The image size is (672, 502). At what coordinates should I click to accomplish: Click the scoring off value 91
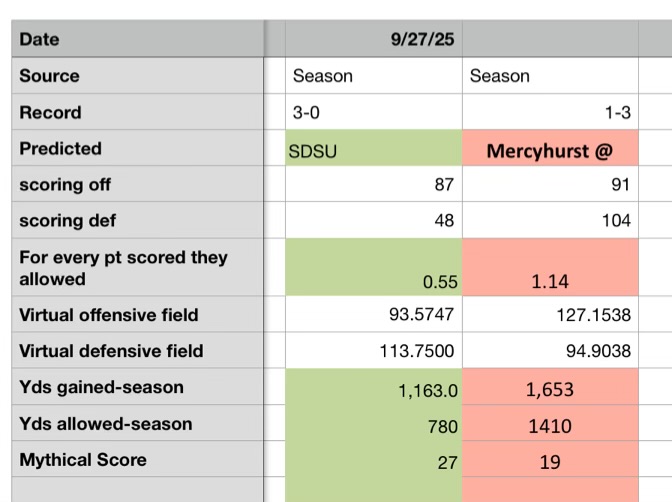[551, 185]
